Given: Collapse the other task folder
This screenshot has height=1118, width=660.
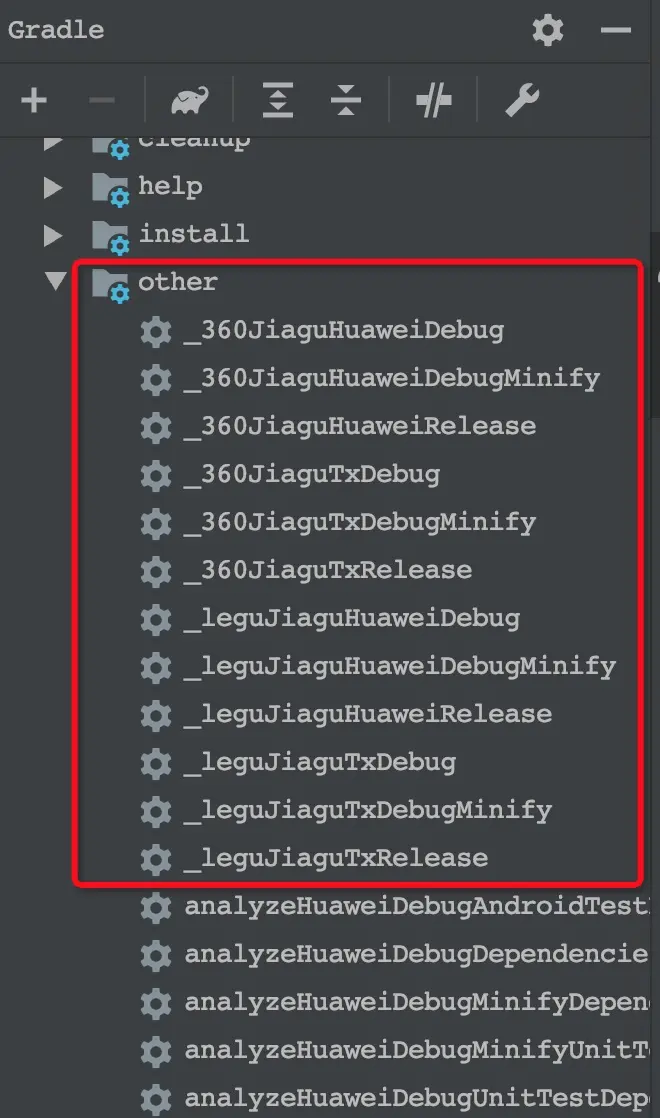Looking at the screenshot, I should (55, 280).
